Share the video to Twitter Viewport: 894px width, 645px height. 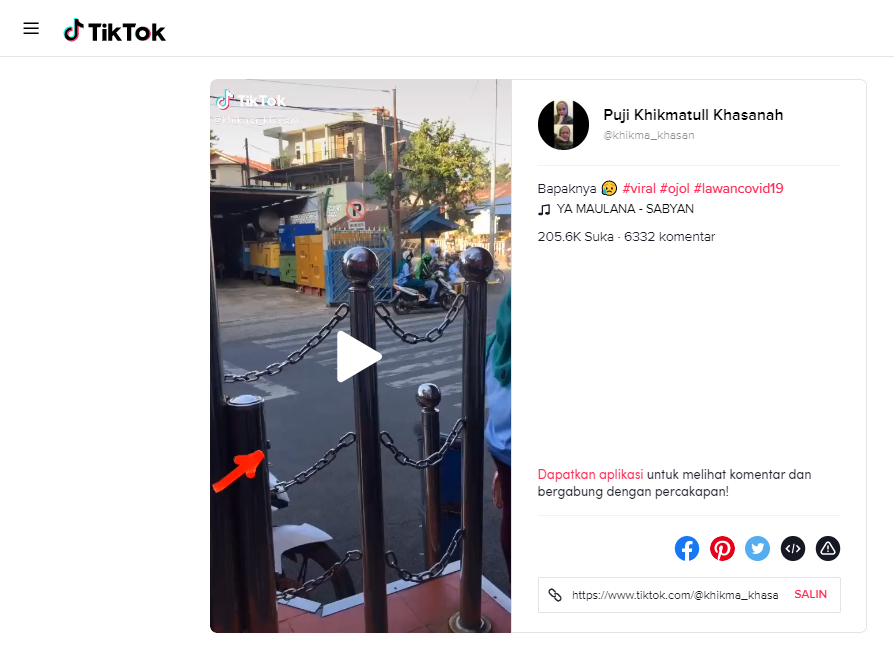(757, 548)
